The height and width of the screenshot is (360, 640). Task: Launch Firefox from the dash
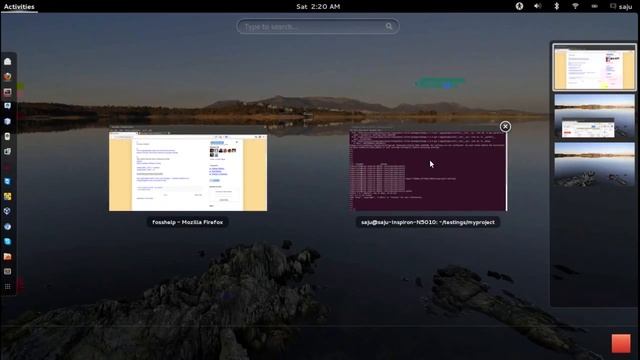click(x=7, y=76)
